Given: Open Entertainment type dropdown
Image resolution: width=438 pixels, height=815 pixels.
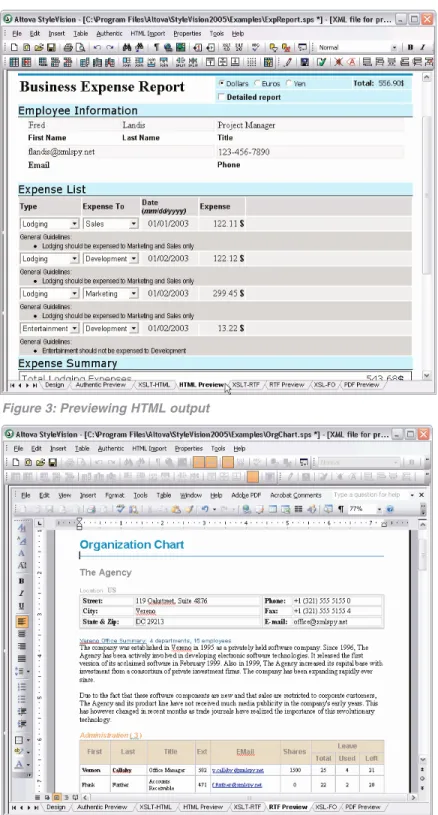Looking at the screenshot, I should [74, 328].
